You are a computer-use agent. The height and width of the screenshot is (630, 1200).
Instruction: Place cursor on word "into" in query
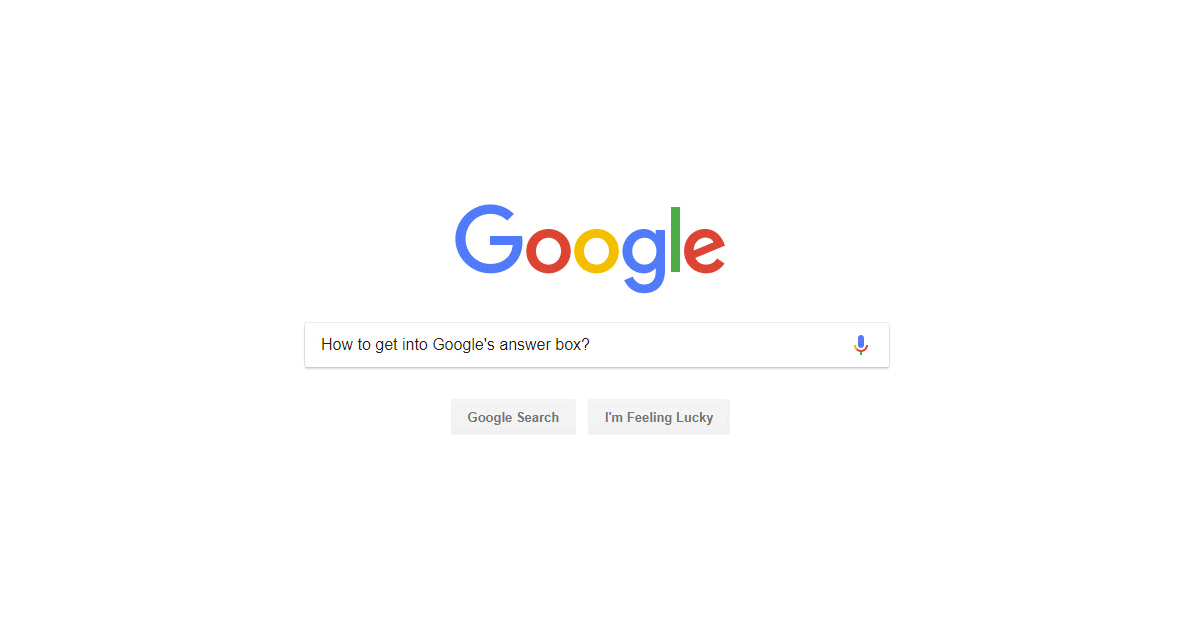414,345
